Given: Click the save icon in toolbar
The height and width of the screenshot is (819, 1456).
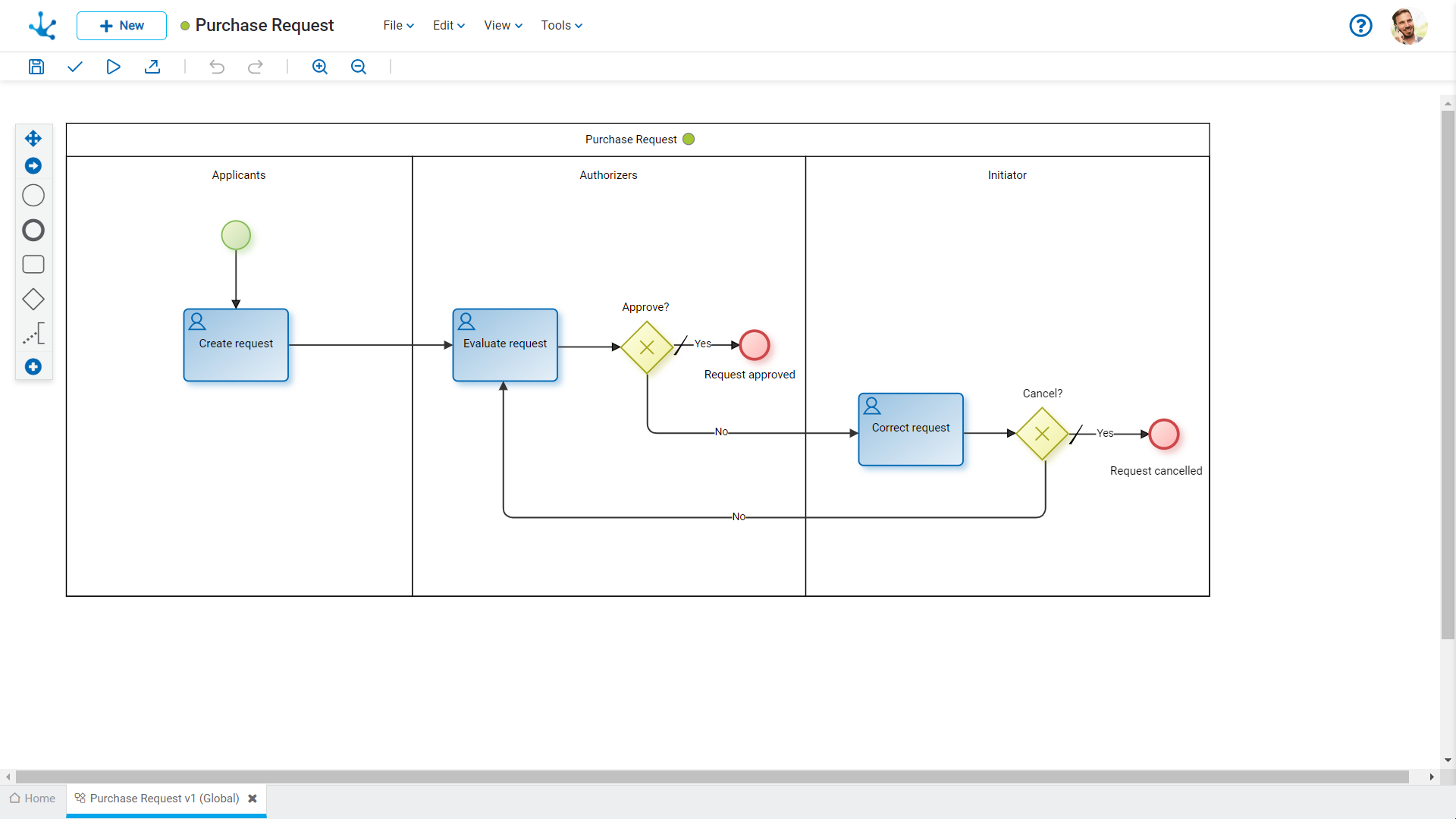Looking at the screenshot, I should coord(36,66).
